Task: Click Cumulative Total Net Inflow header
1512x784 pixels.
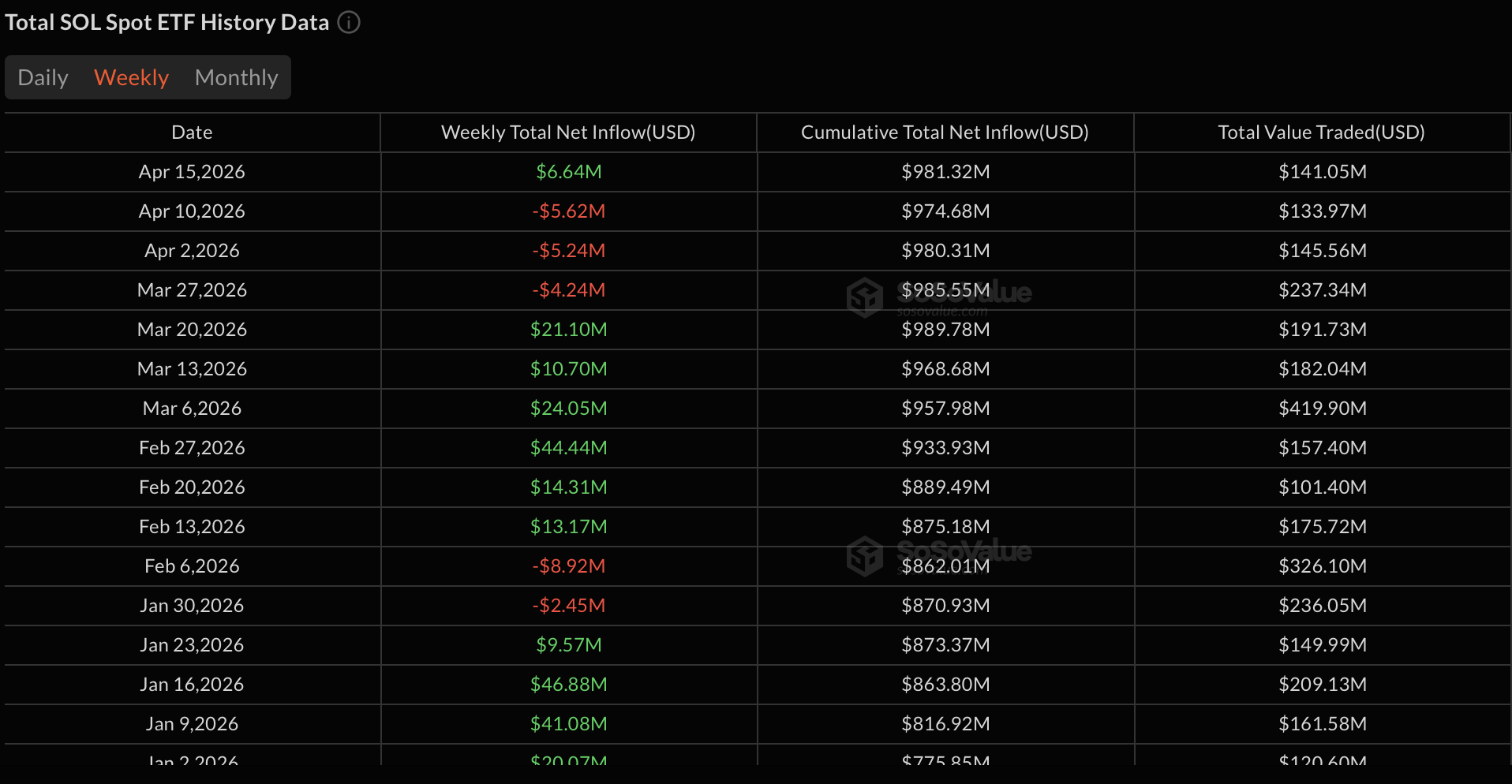Action: (945, 133)
